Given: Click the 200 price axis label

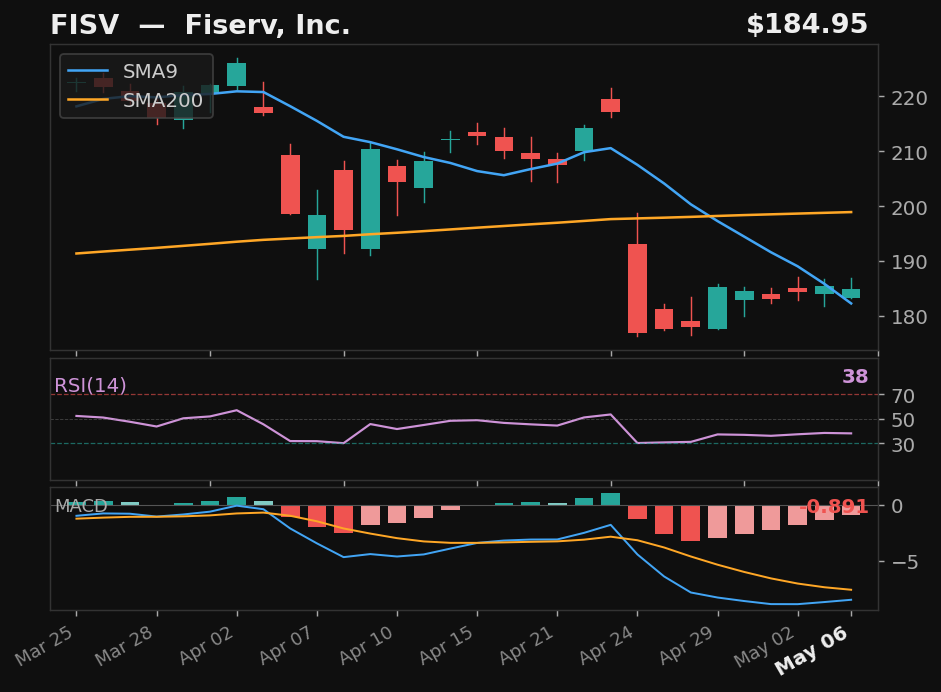Looking at the screenshot, I should point(909,208).
